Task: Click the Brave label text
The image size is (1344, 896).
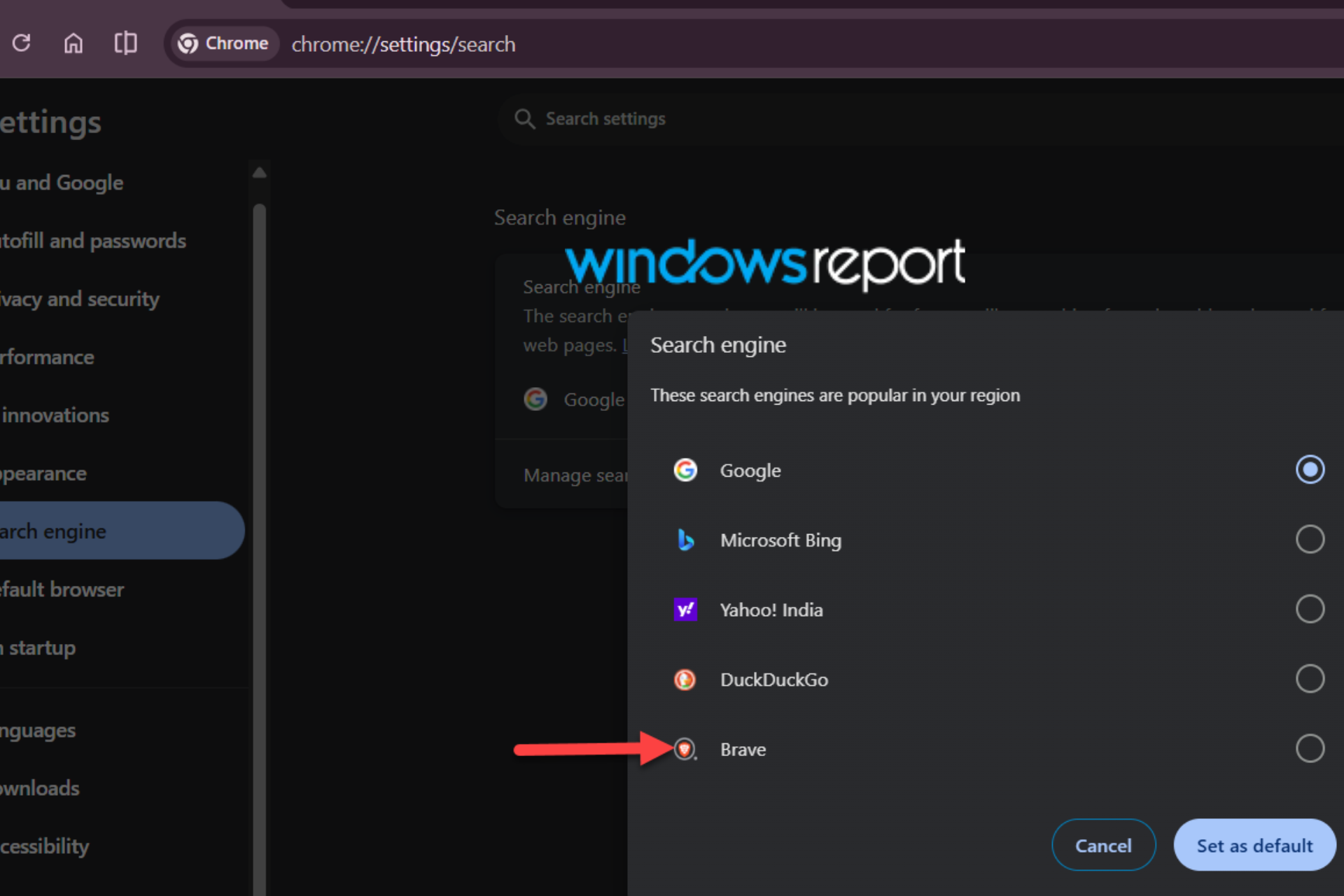Action: 743,750
